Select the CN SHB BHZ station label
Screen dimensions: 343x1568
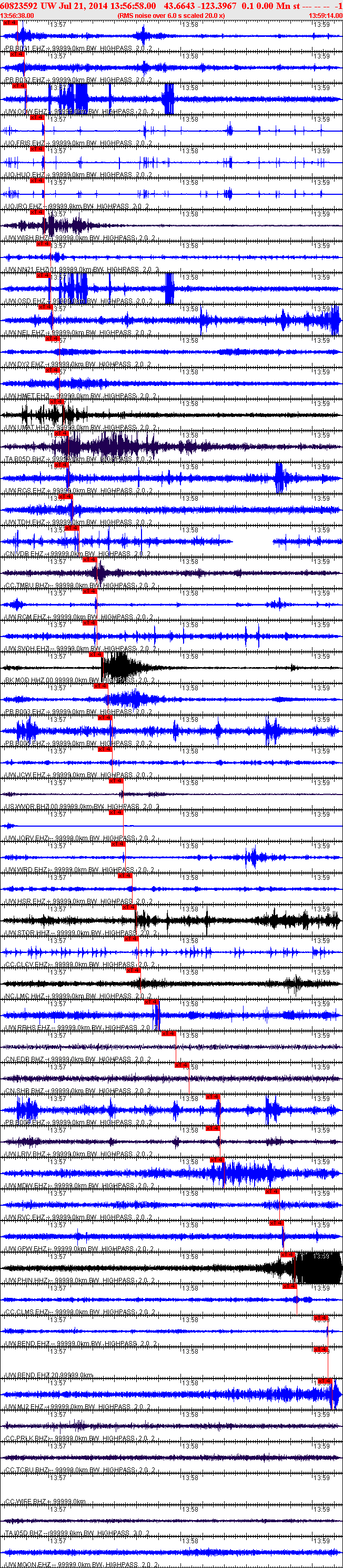(x=78, y=1091)
